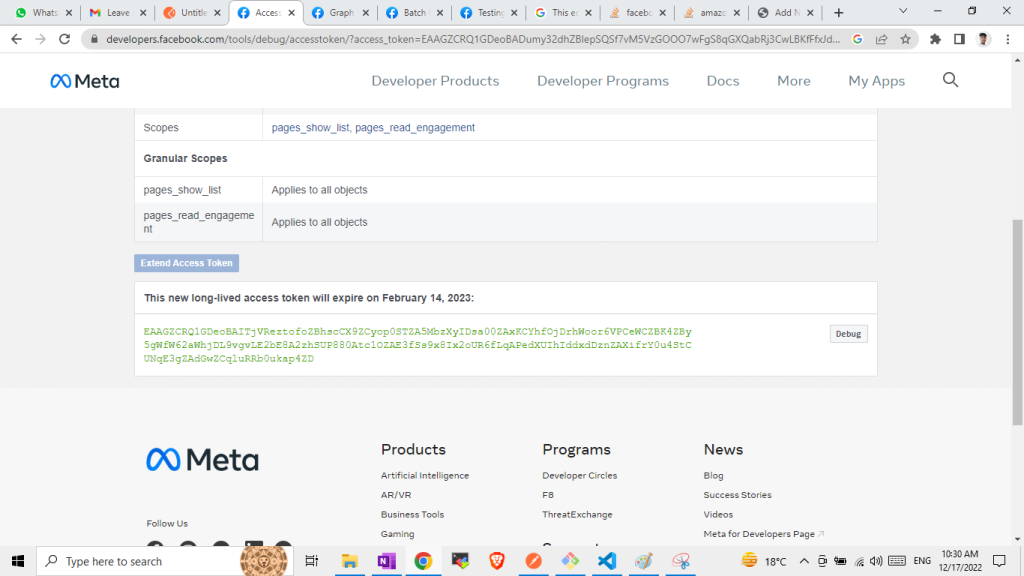Expand the Developer Products menu
This screenshot has width=1024, height=576.
(x=435, y=81)
